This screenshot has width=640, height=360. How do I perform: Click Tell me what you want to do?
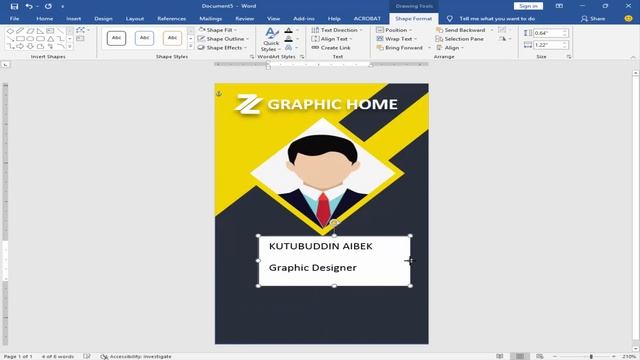[x=497, y=18]
